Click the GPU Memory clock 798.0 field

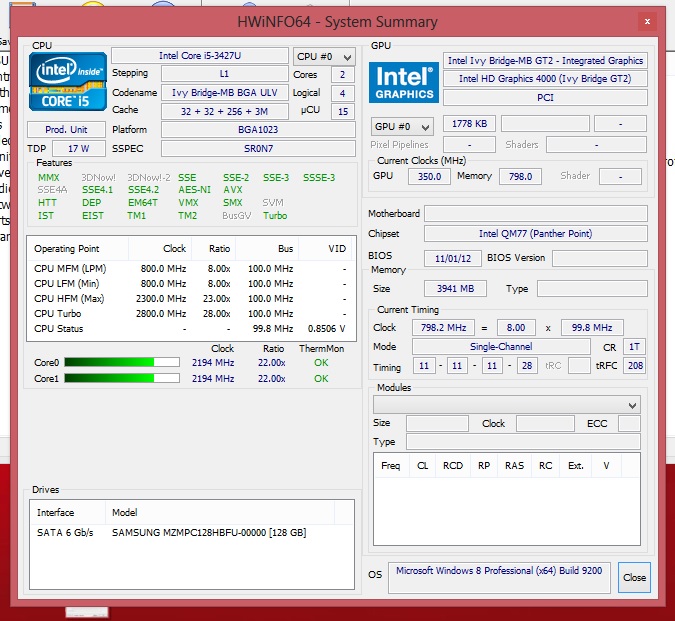pos(520,176)
